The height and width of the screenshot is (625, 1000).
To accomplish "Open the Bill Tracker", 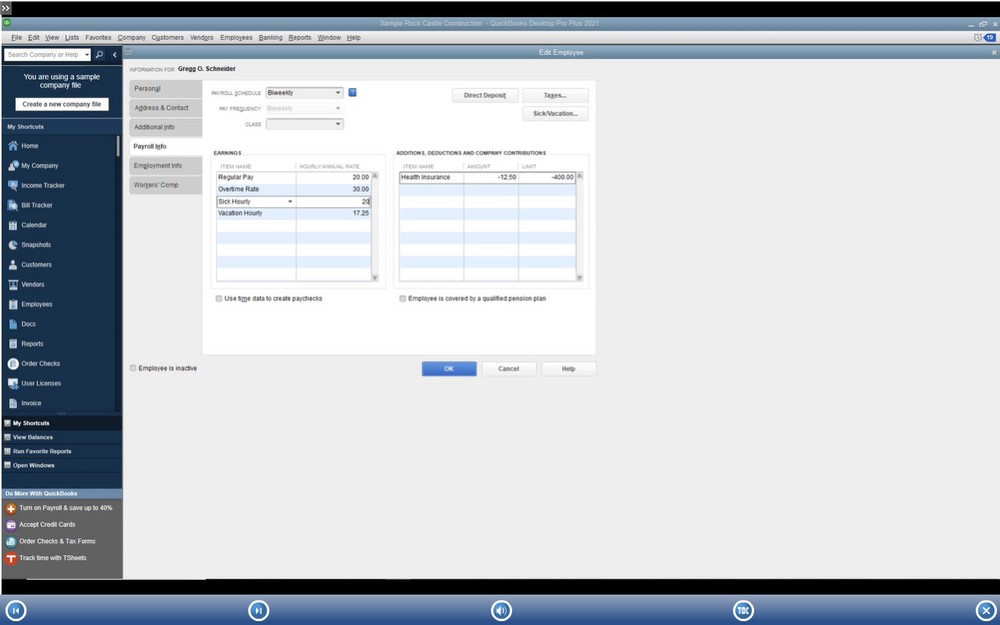I will tap(36, 205).
